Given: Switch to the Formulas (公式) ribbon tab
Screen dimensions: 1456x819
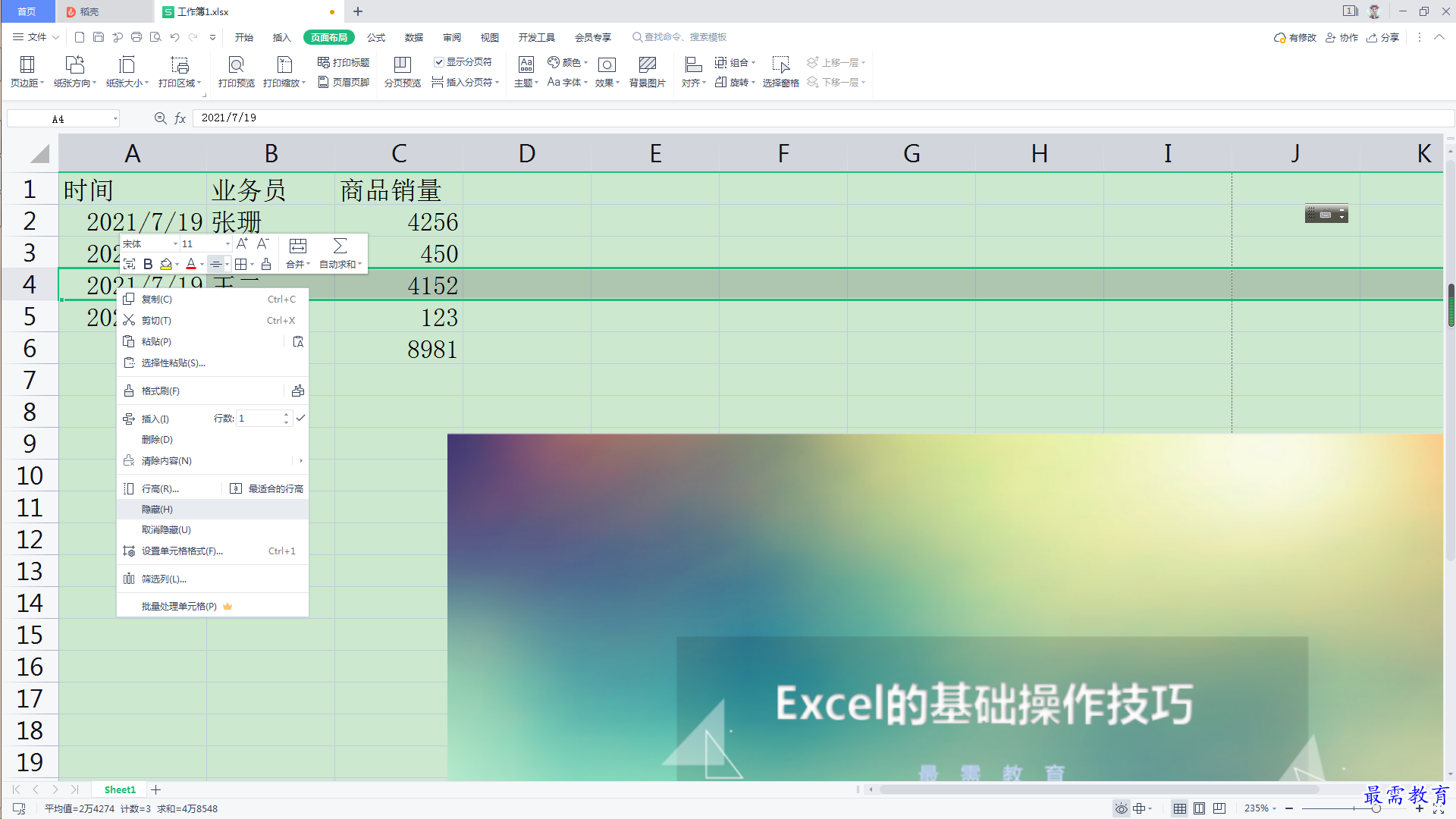Looking at the screenshot, I should (376, 37).
